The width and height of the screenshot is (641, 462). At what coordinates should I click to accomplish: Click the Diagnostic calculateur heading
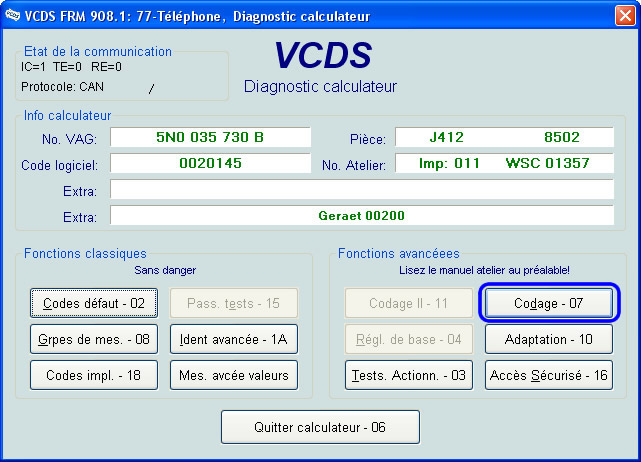320,86
